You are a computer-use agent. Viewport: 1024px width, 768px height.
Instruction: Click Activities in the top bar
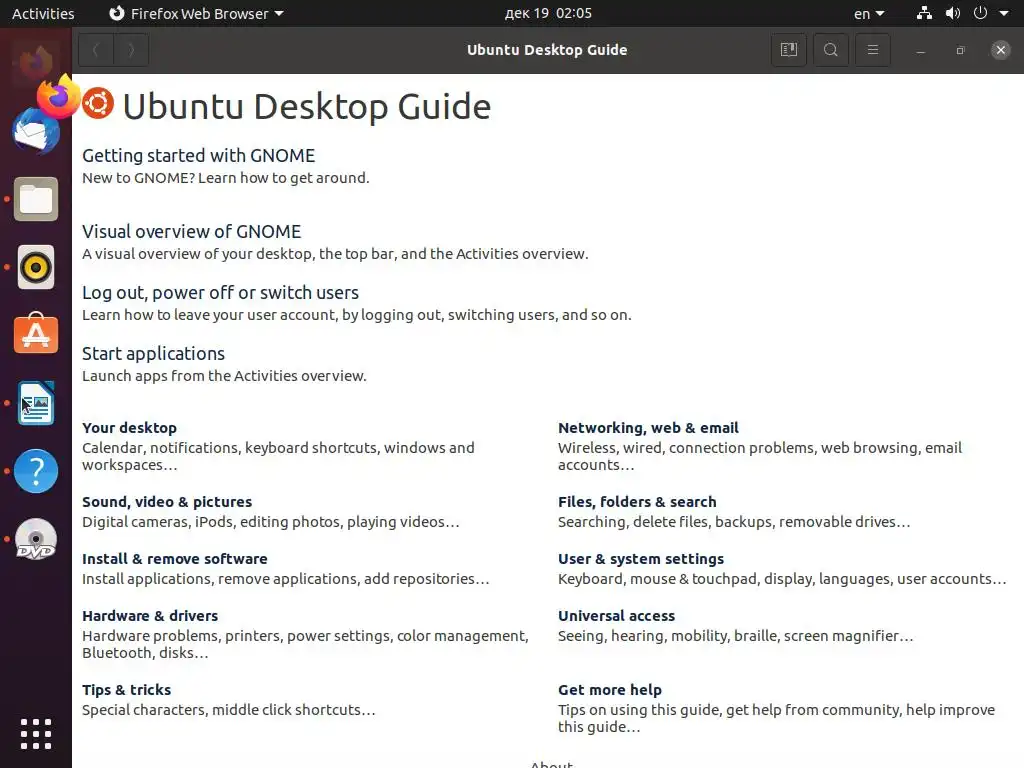coord(43,13)
